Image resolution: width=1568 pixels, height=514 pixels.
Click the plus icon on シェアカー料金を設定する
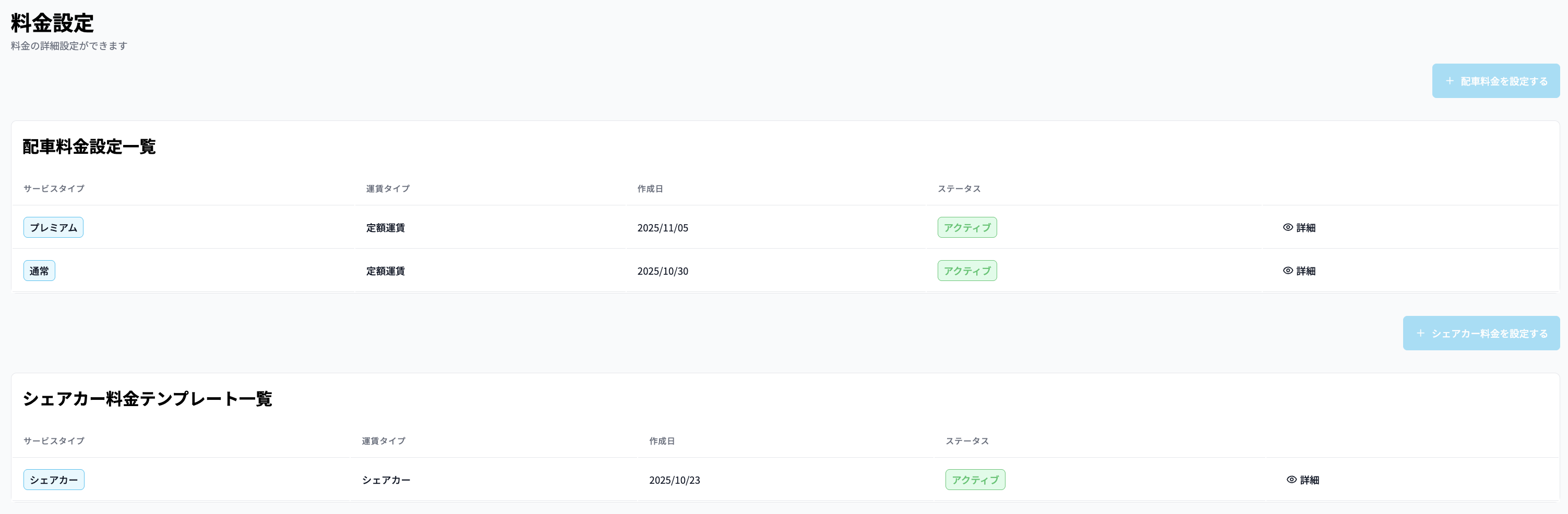coord(1421,333)
